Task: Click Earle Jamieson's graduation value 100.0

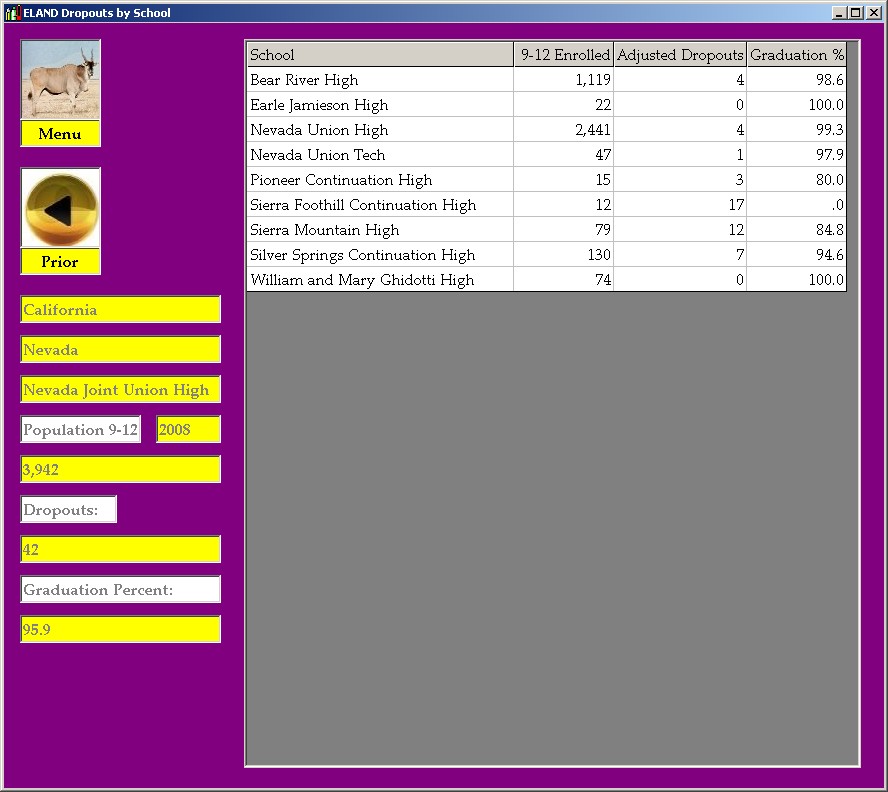Action: pyautogui.click(x=826, y=105)
